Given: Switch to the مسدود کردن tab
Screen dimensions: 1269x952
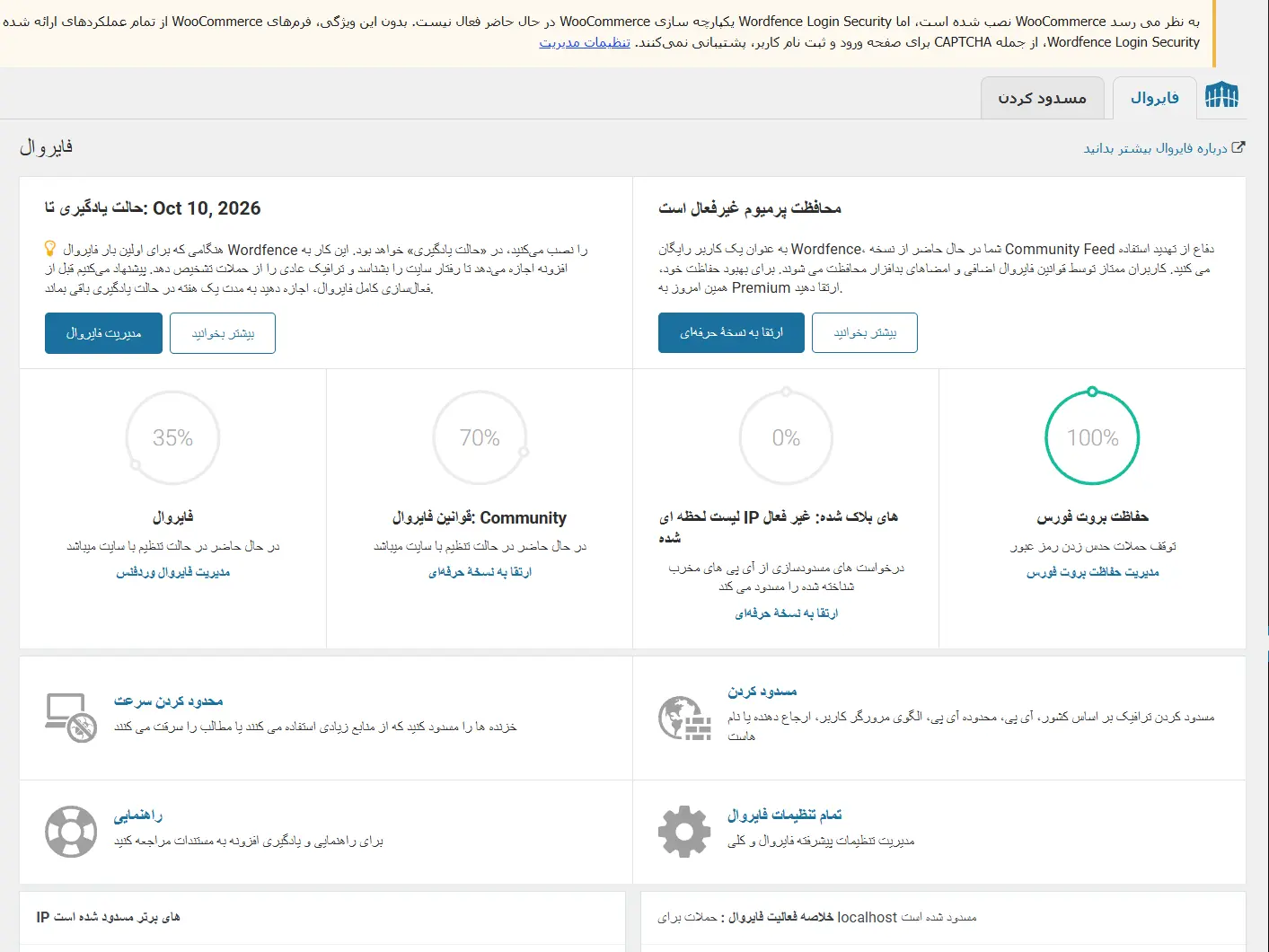Looking at the screenshot, I should tap(1043, 98).
